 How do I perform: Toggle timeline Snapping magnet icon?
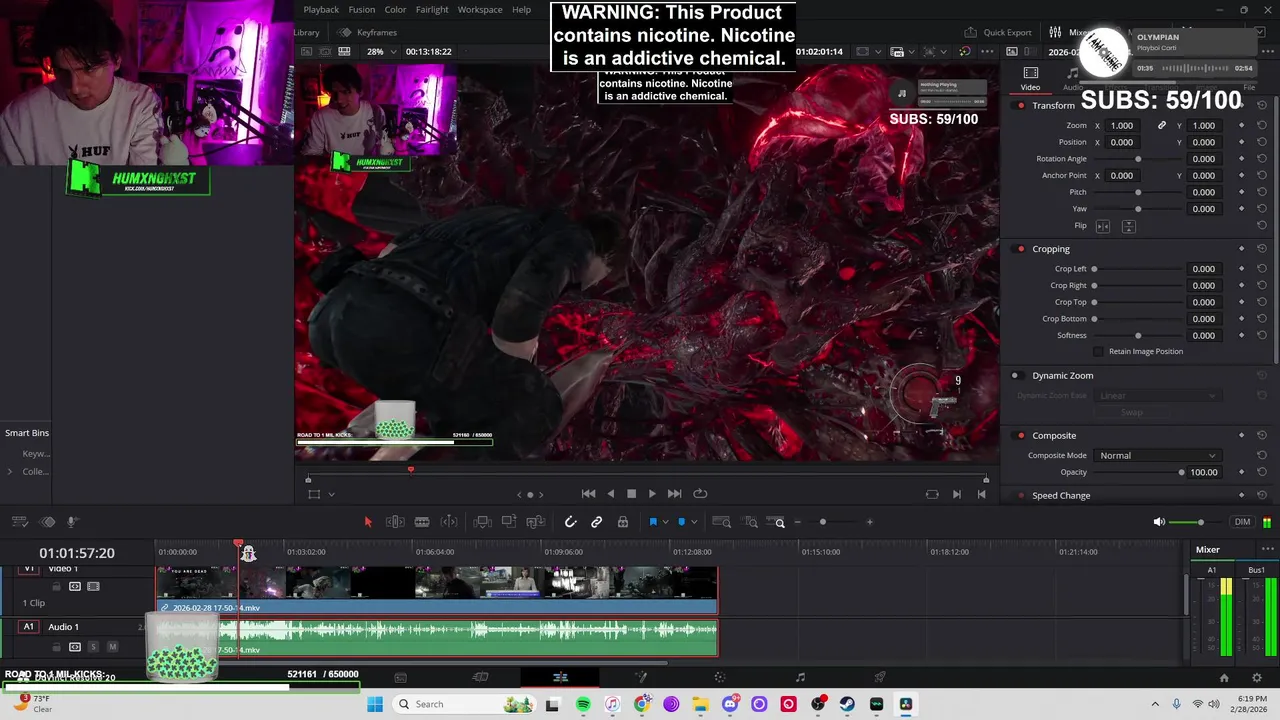570,522
